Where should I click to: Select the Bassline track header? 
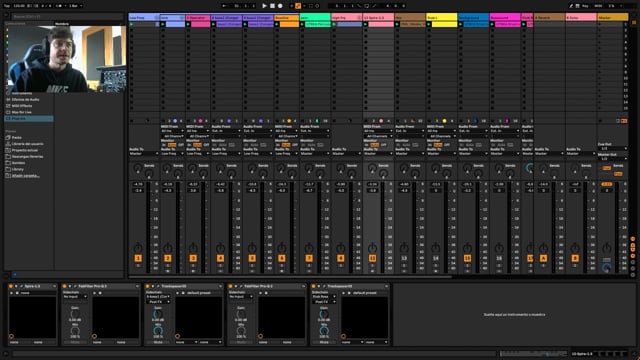click(287, 18)
